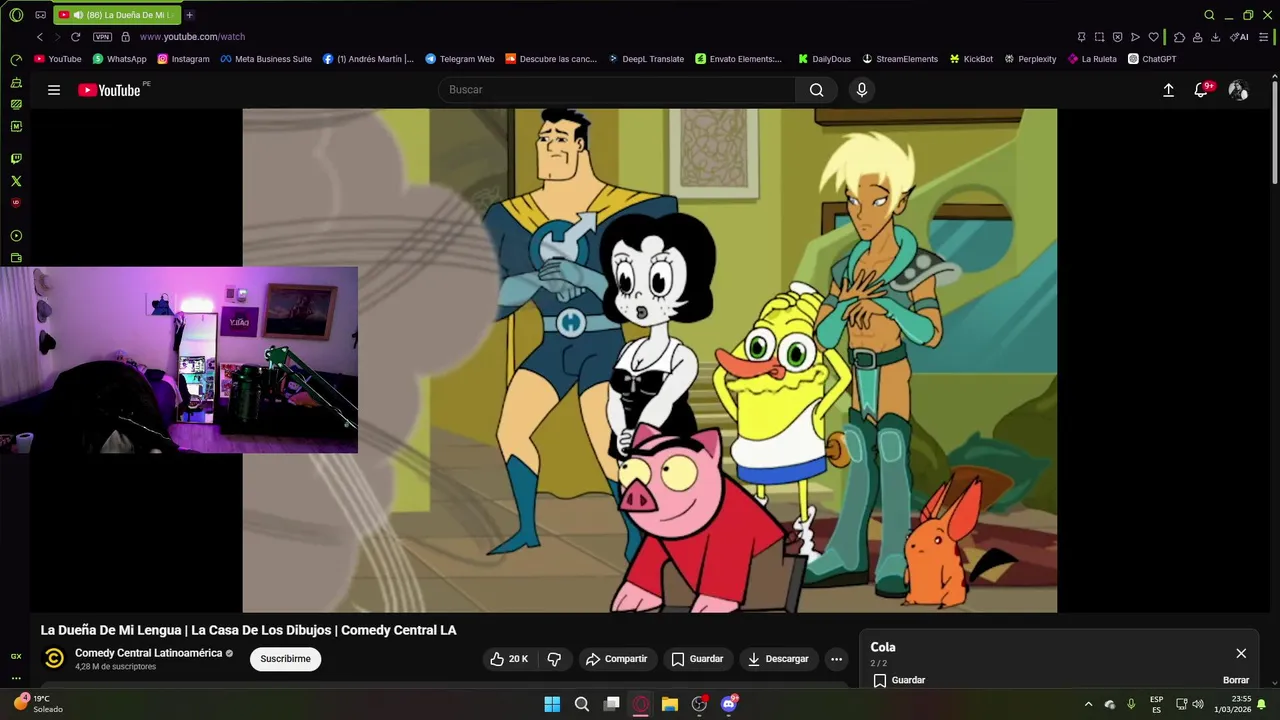1280x720 pixels.
Task: Show hidden tray icons chevron
Action: click(x=1088, y=704)
